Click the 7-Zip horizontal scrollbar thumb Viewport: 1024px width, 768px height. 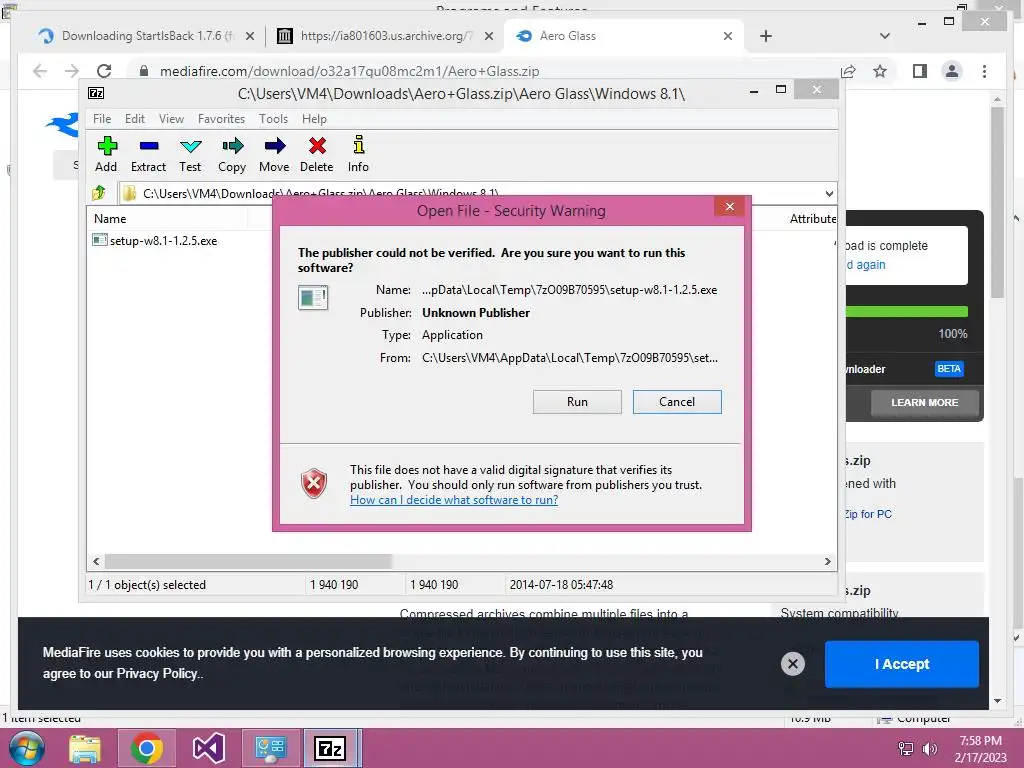pyautogui.click(x=248, y=562)
